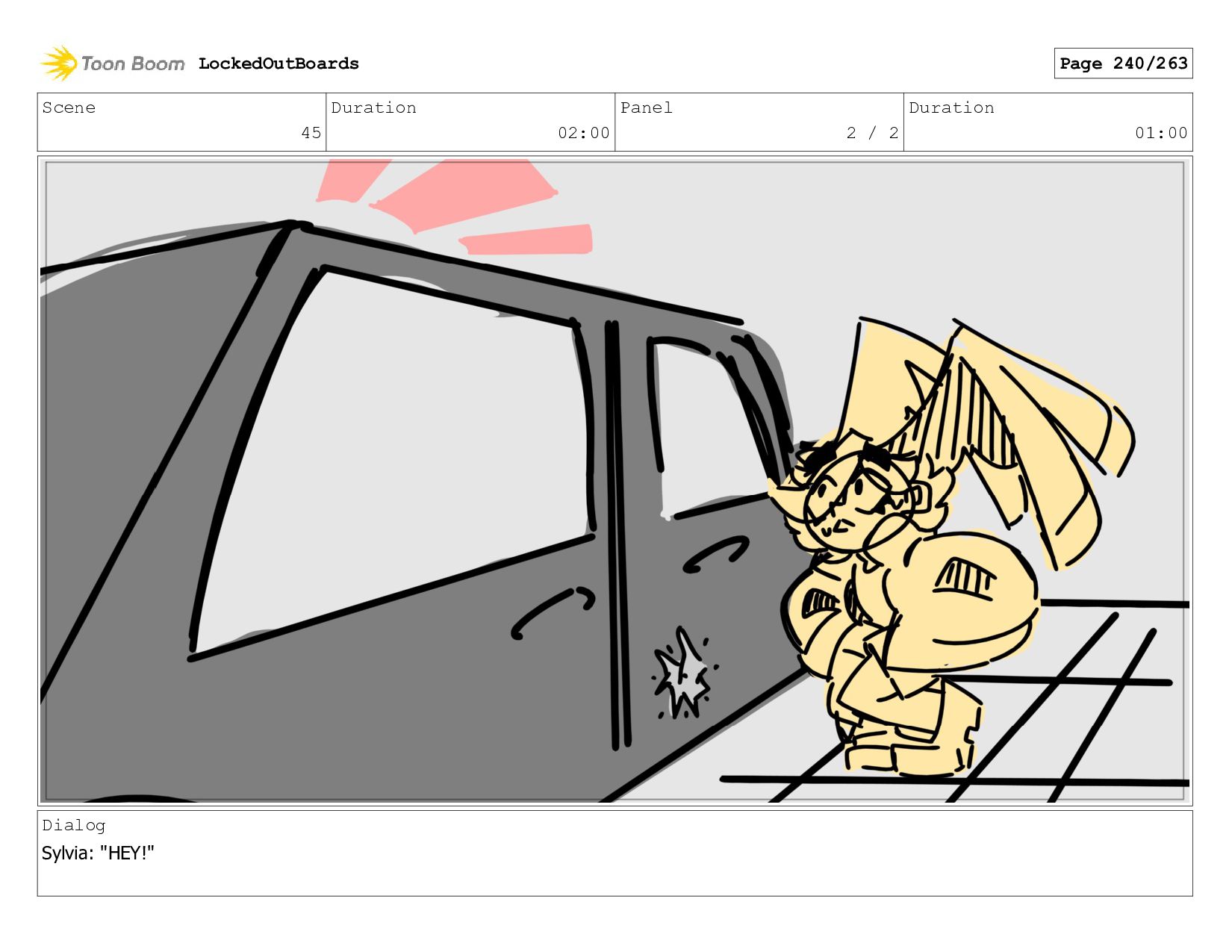Click the panel duration value 01:00
This screenshot has width=1232, height=952.
[x=1161, y=133]
